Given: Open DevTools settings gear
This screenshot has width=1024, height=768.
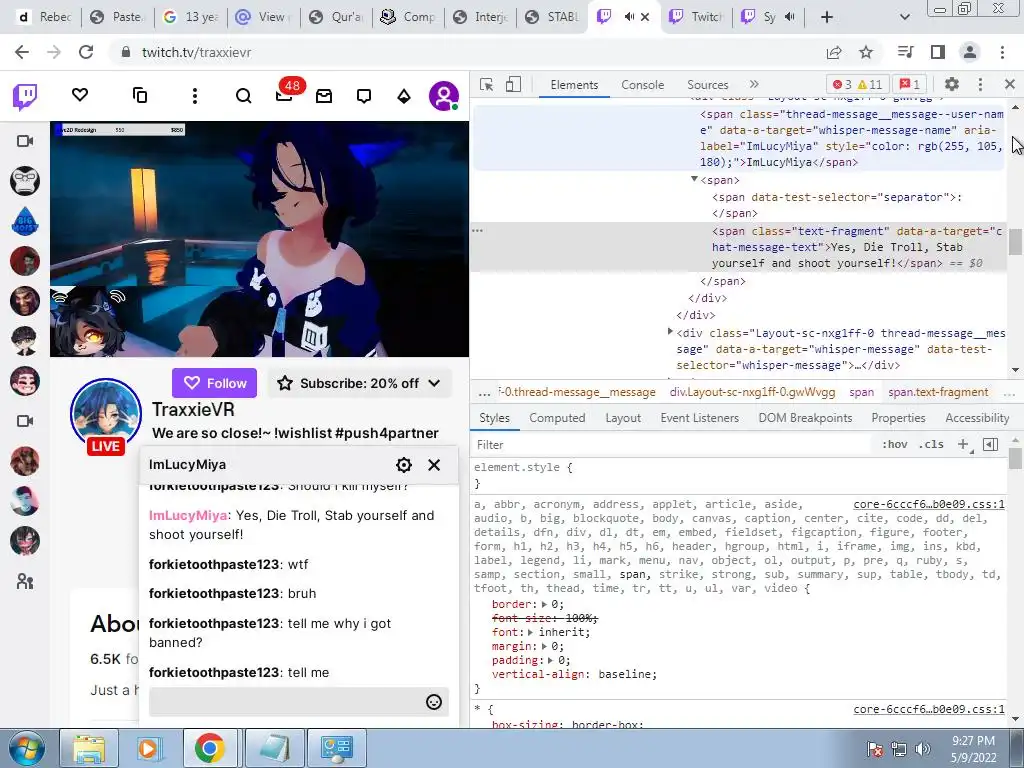Looking at the screenshot, I should point(952,84).
